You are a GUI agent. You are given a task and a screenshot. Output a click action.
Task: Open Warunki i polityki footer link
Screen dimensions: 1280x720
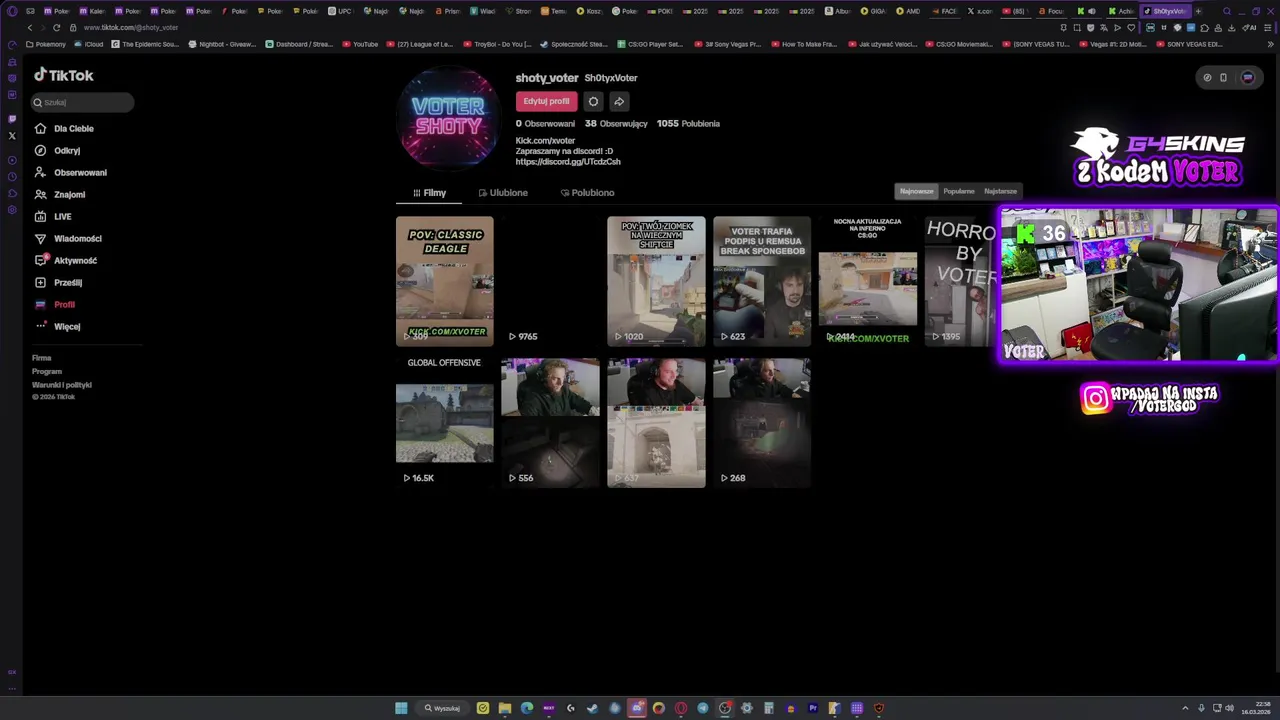point(62,385)
